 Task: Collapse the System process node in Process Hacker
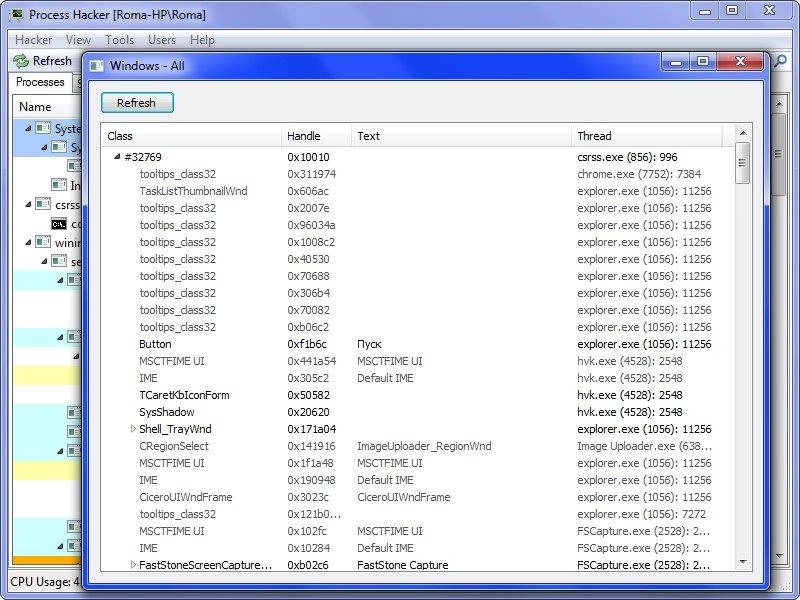pos(28,128)
